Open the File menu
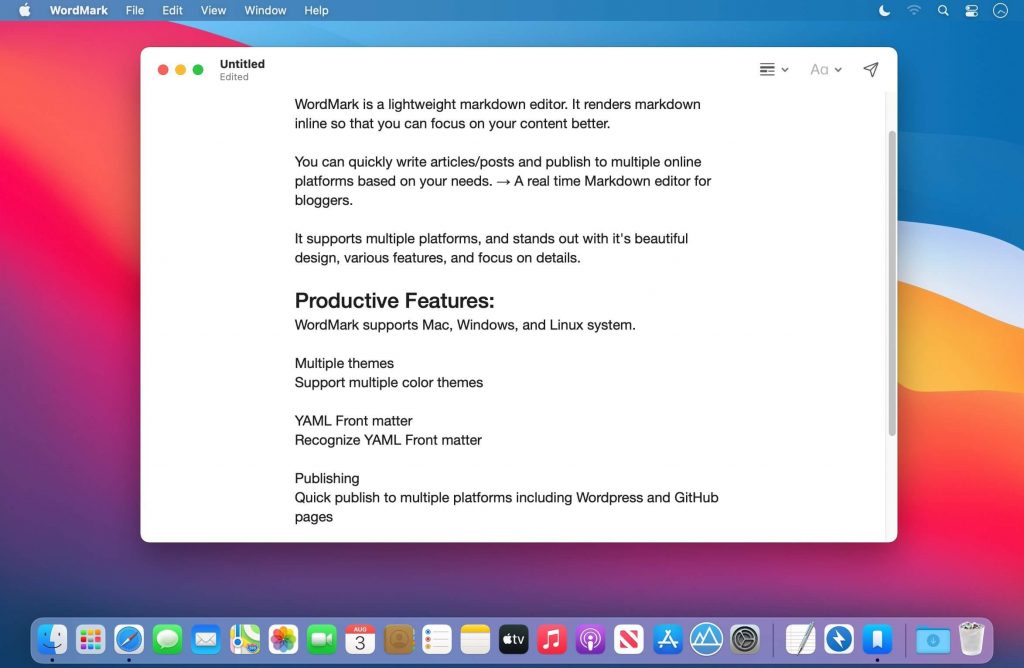Screen dimensions: 1024x668 [135, 10]
